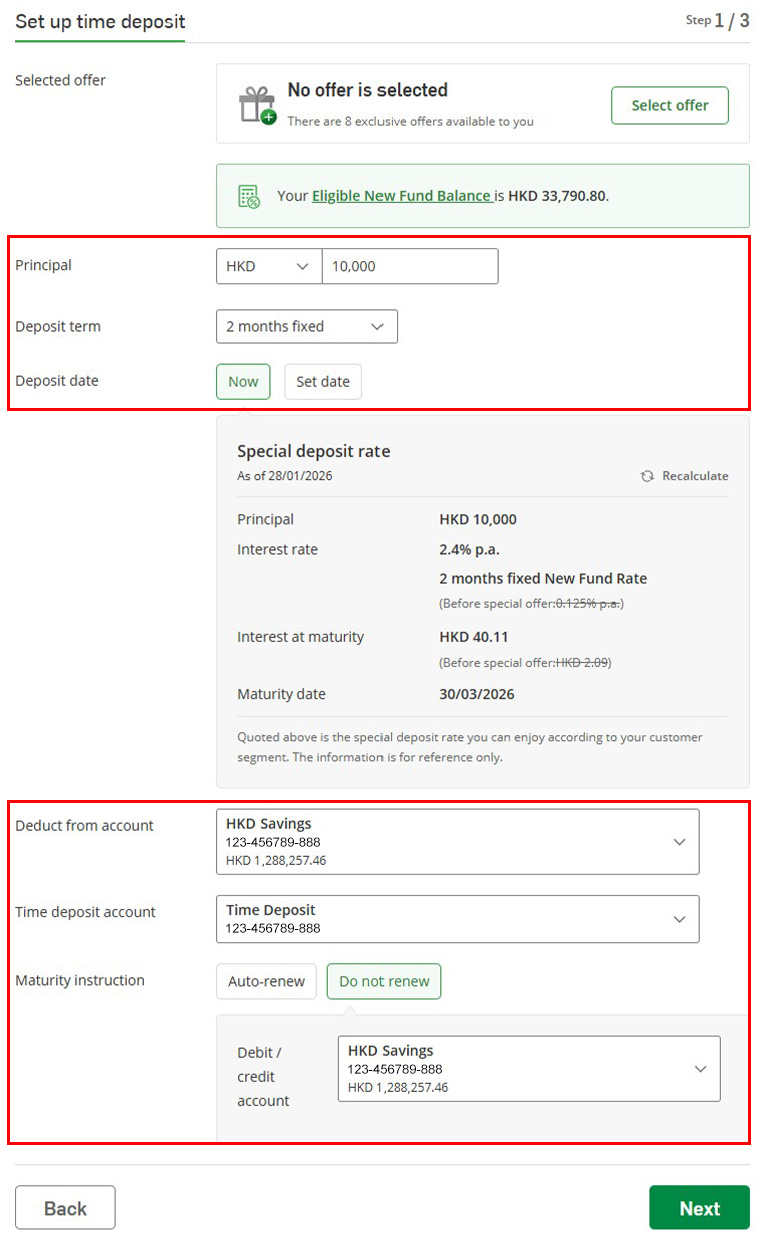Screen dimensions: 760x1246
Task: Click the Step 1 / 3 indicator
Action: 716,21
